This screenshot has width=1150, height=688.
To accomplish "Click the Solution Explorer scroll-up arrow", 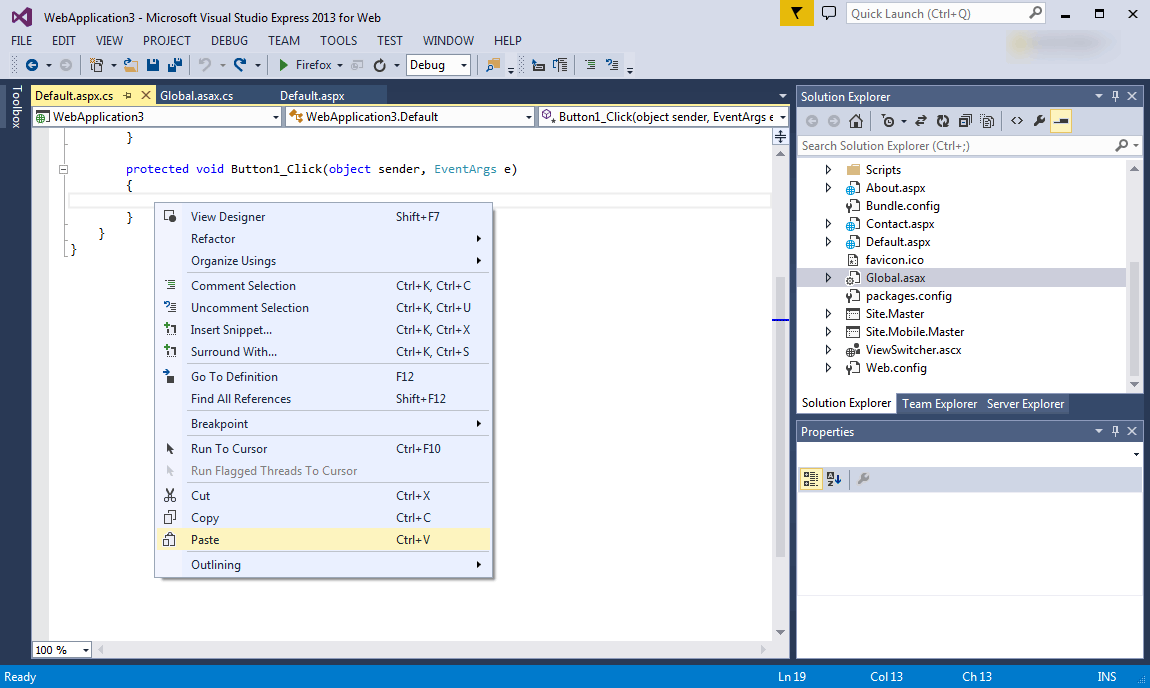I will click(1134, 169).
